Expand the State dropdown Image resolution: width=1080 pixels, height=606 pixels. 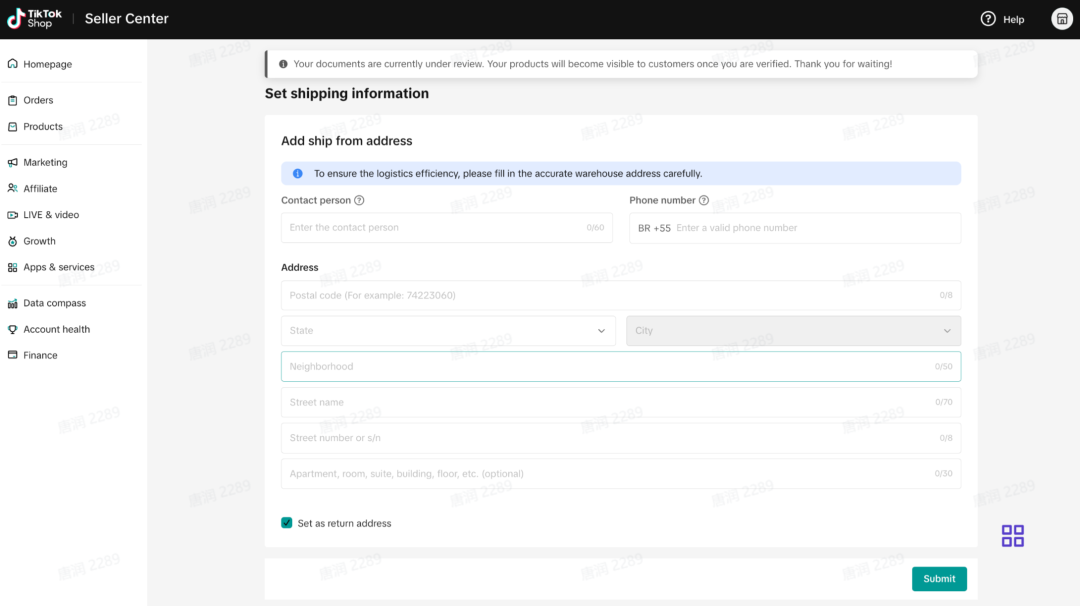click(x=448, y=331)
